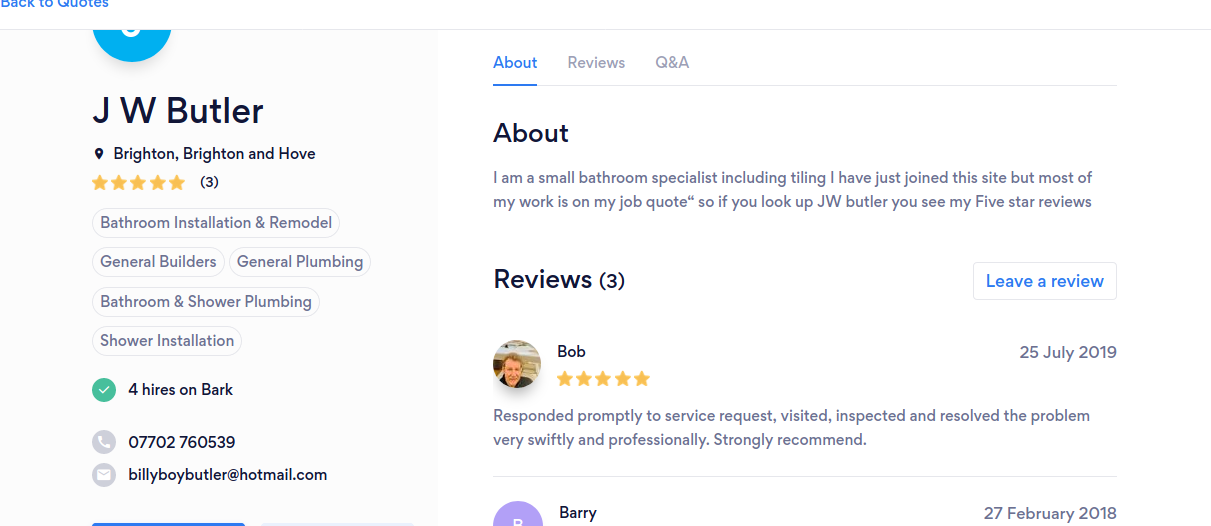1211x526 pixels.
Task: Select the Bathroom & Shower Plumbing tag
Action: coord(206,302)
